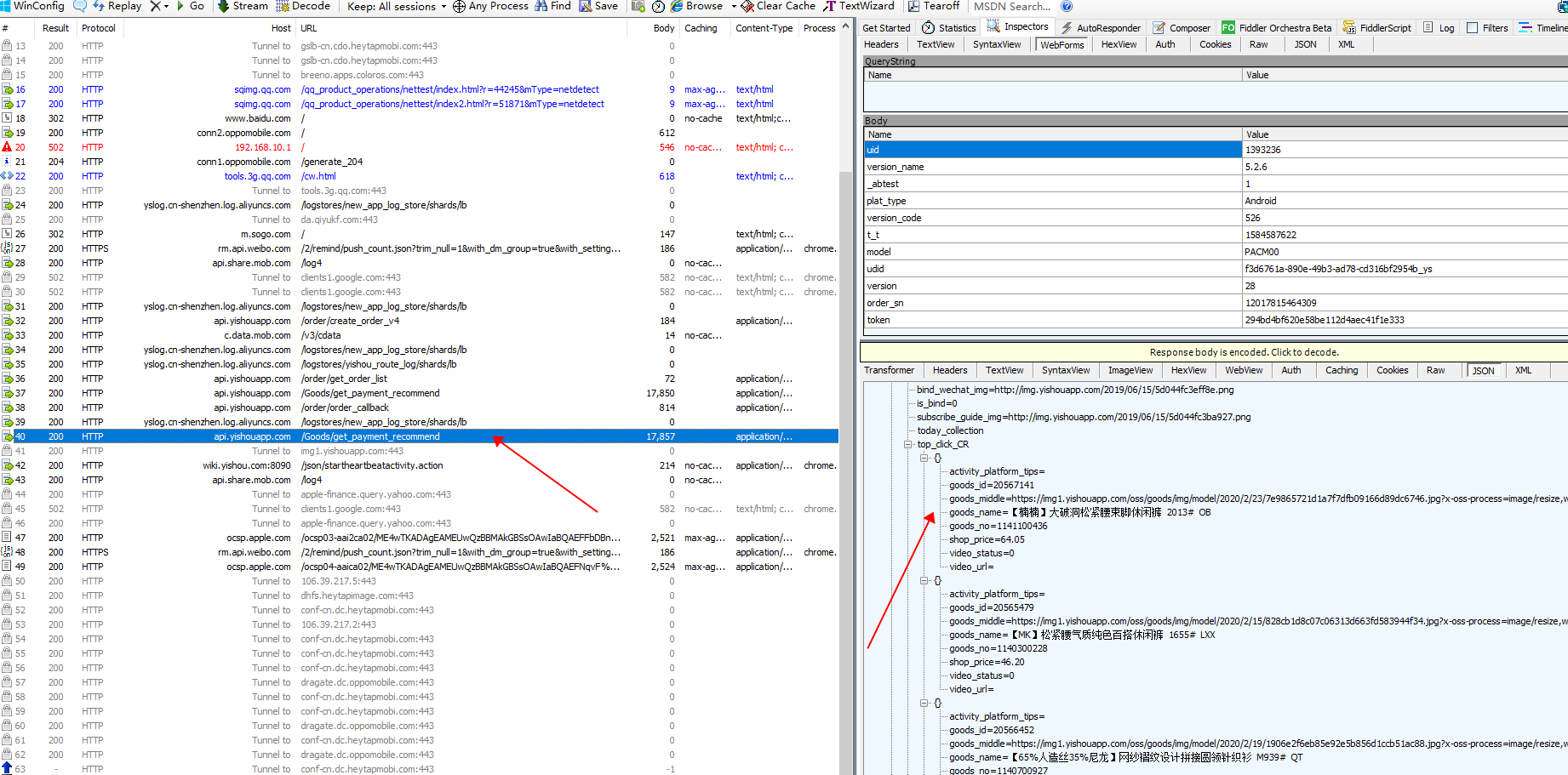The width and height of the screenshot is (1568, 775).
Task: Toggle Stream mode in toolbar
Action: pyautogui.click(x=243, y=6)
